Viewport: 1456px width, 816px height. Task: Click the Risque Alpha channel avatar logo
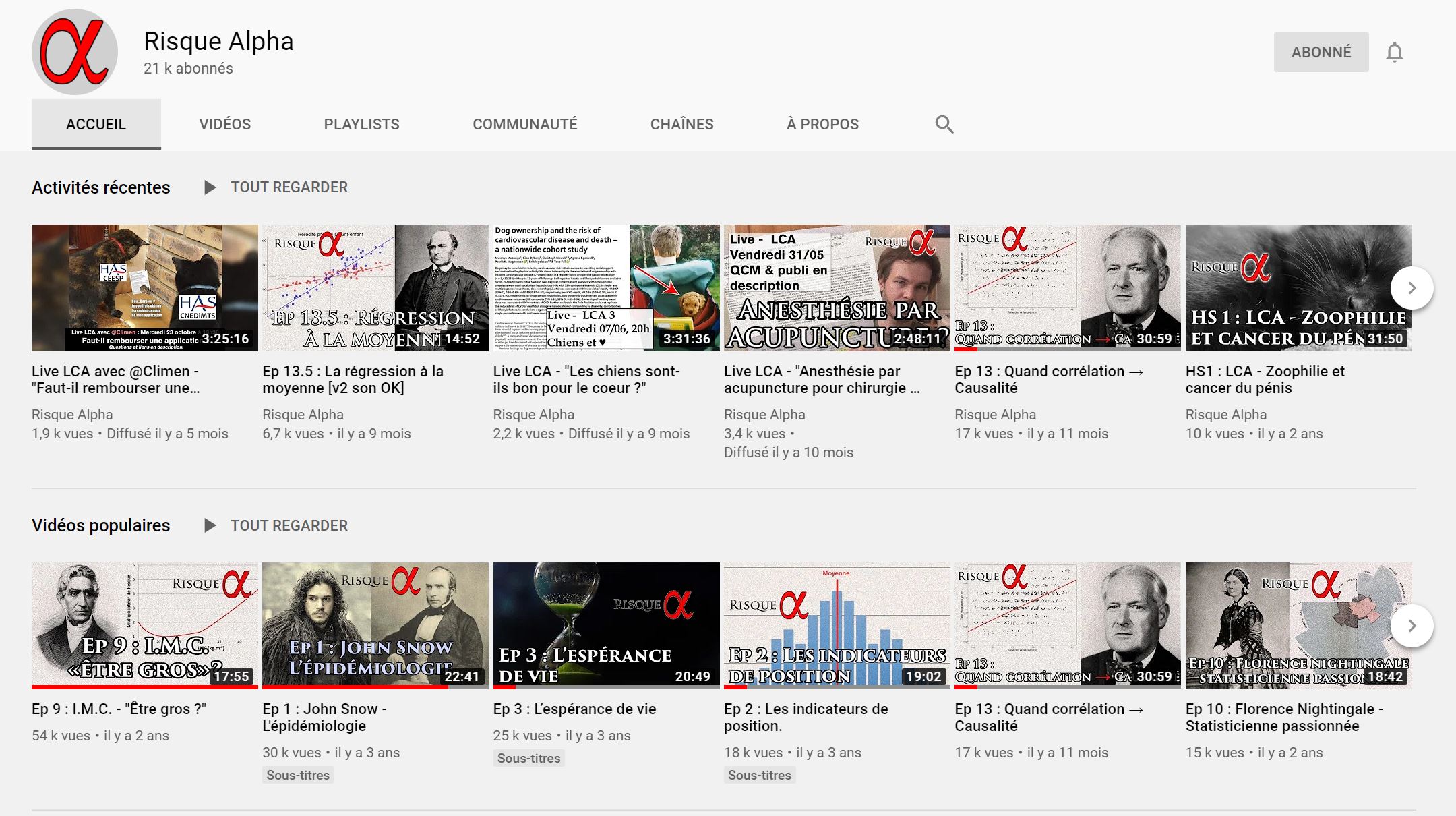point(75,52)
